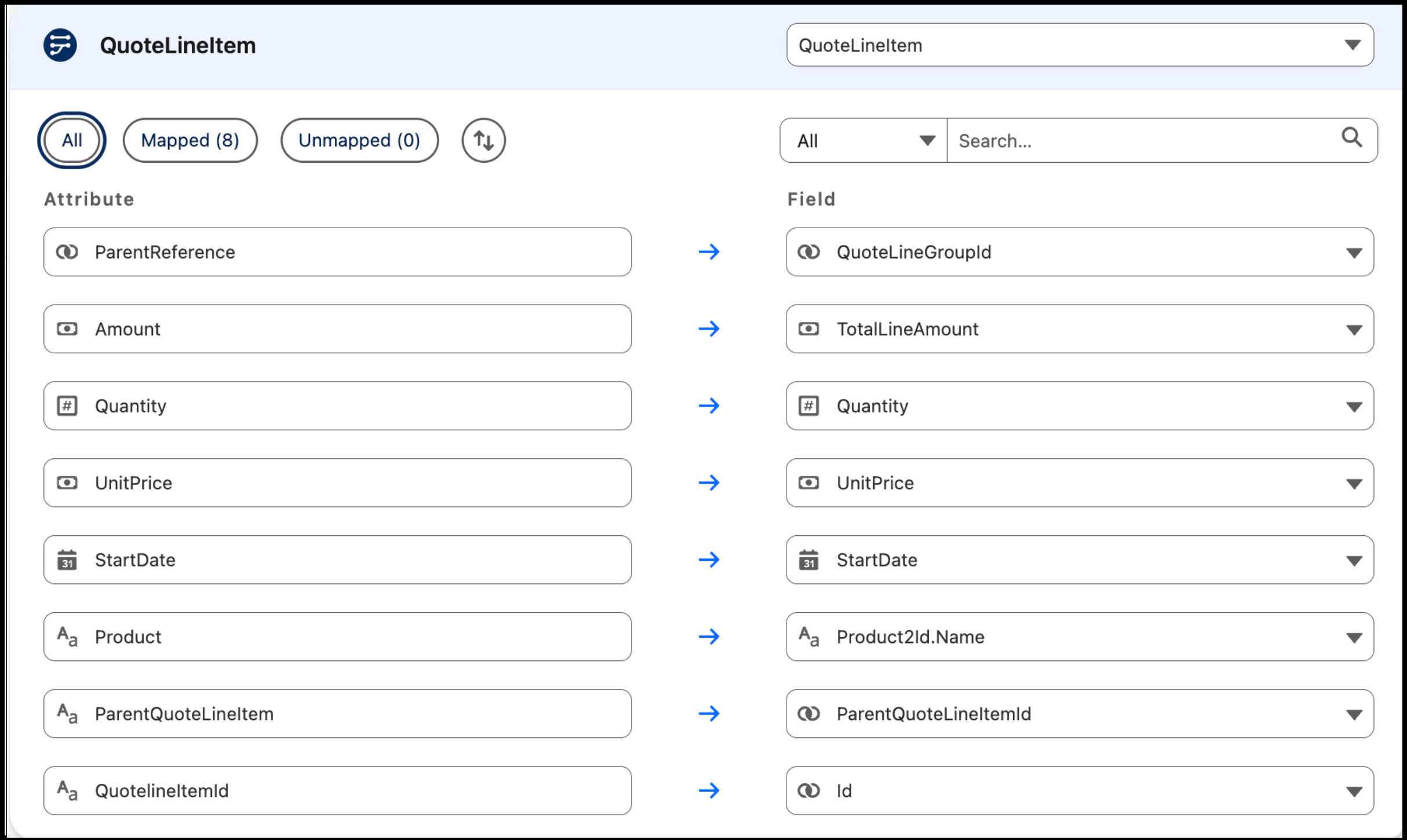Click the QuoteLineItem data mapper logo icon
The height and width of the screenshot is (840, 1407).
click(60, 45)
